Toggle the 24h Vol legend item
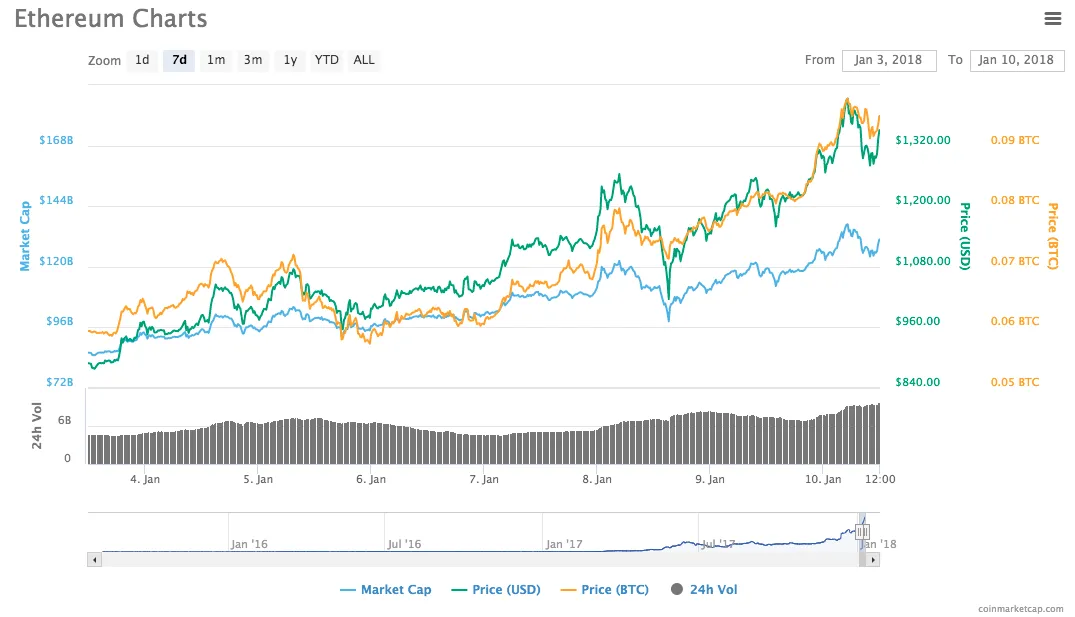The height and width of the screenshot is (617, 1075). tap(704, 590)
